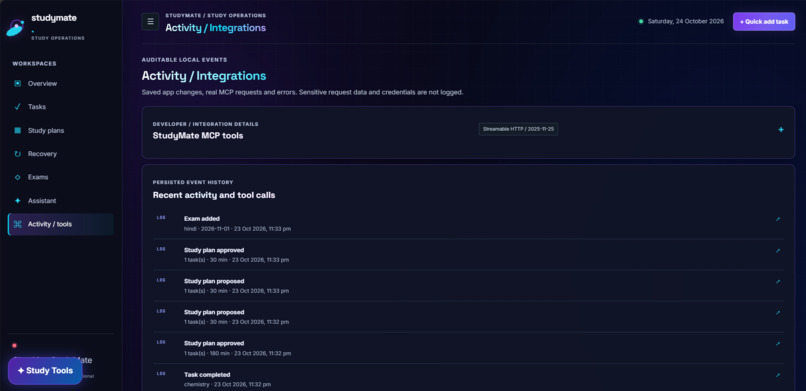Image resolution: width=806 pixels, height=391 pixels.
Task: Click the green status dot beside date
Action: [x=641, y=22]
